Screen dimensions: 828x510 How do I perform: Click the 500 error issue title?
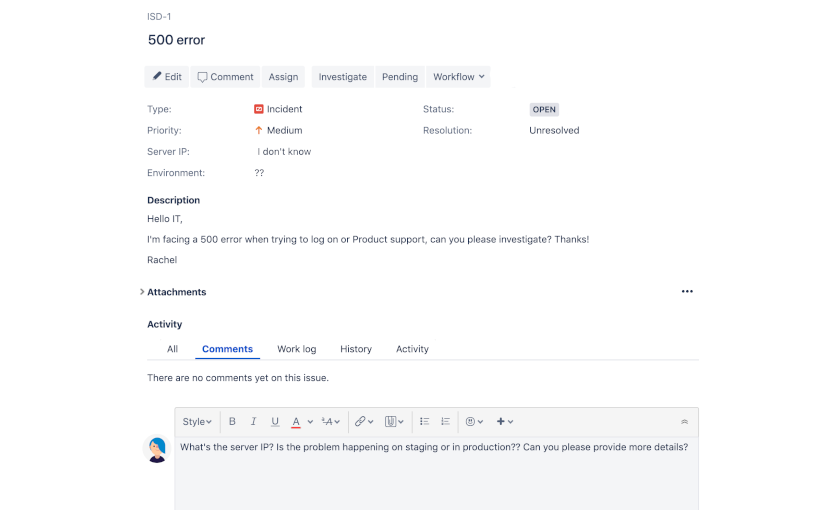176,40
